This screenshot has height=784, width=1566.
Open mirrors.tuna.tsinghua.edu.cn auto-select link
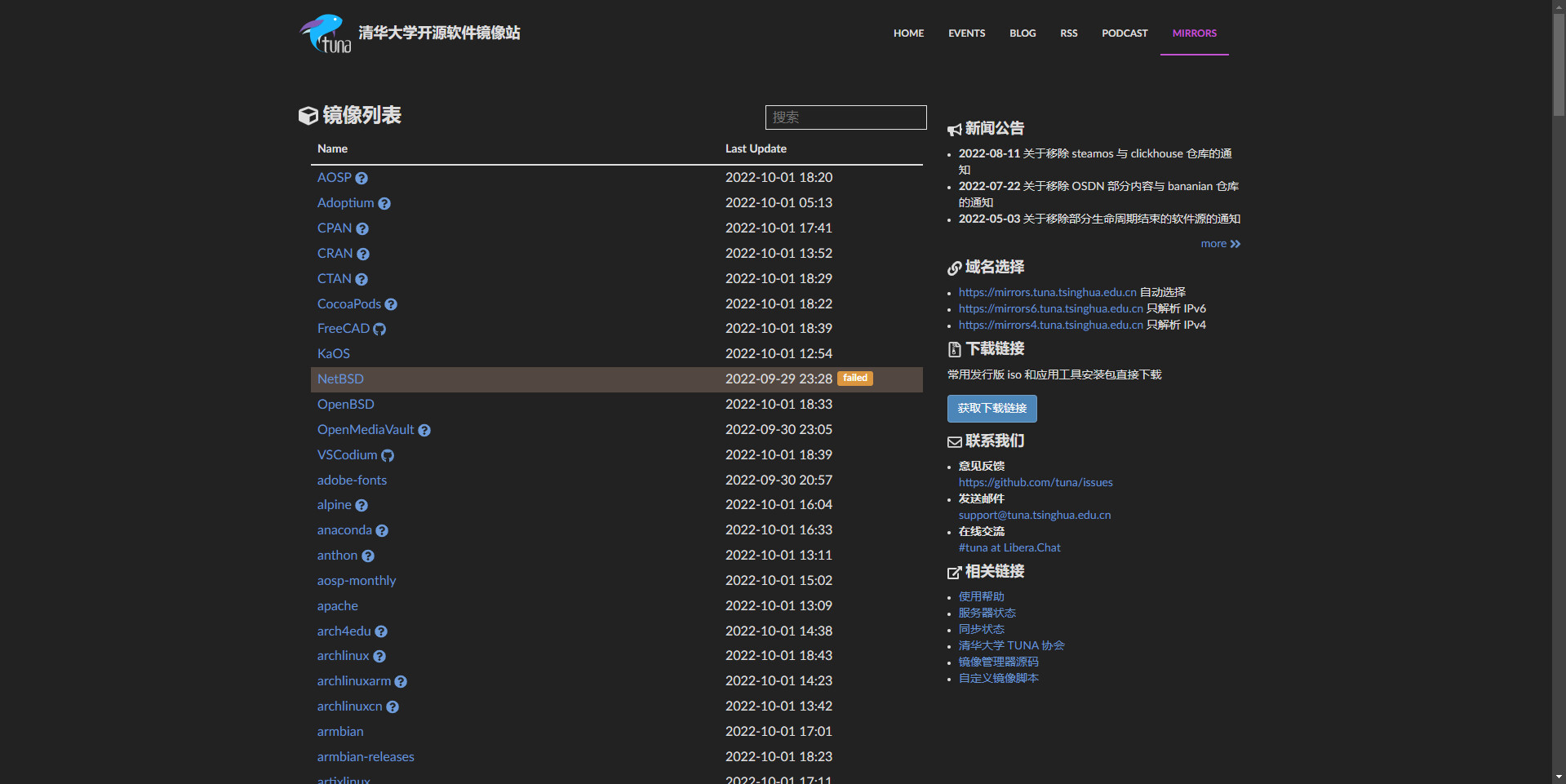[x=1047, y=292]
